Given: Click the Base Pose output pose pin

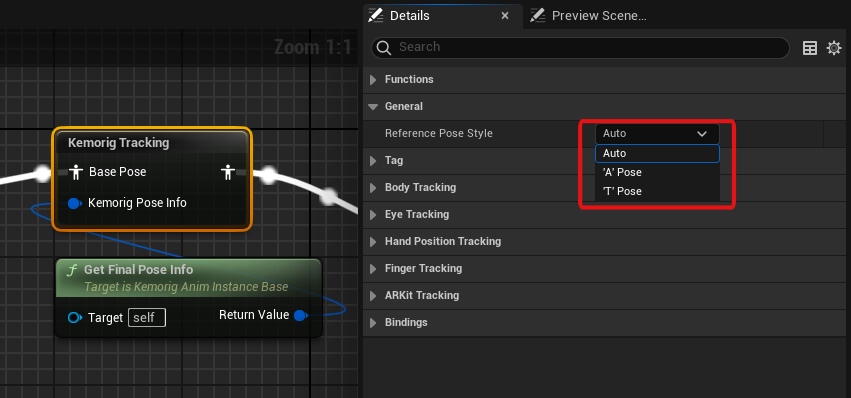Looking at the screenshot, I should point(227,172).
